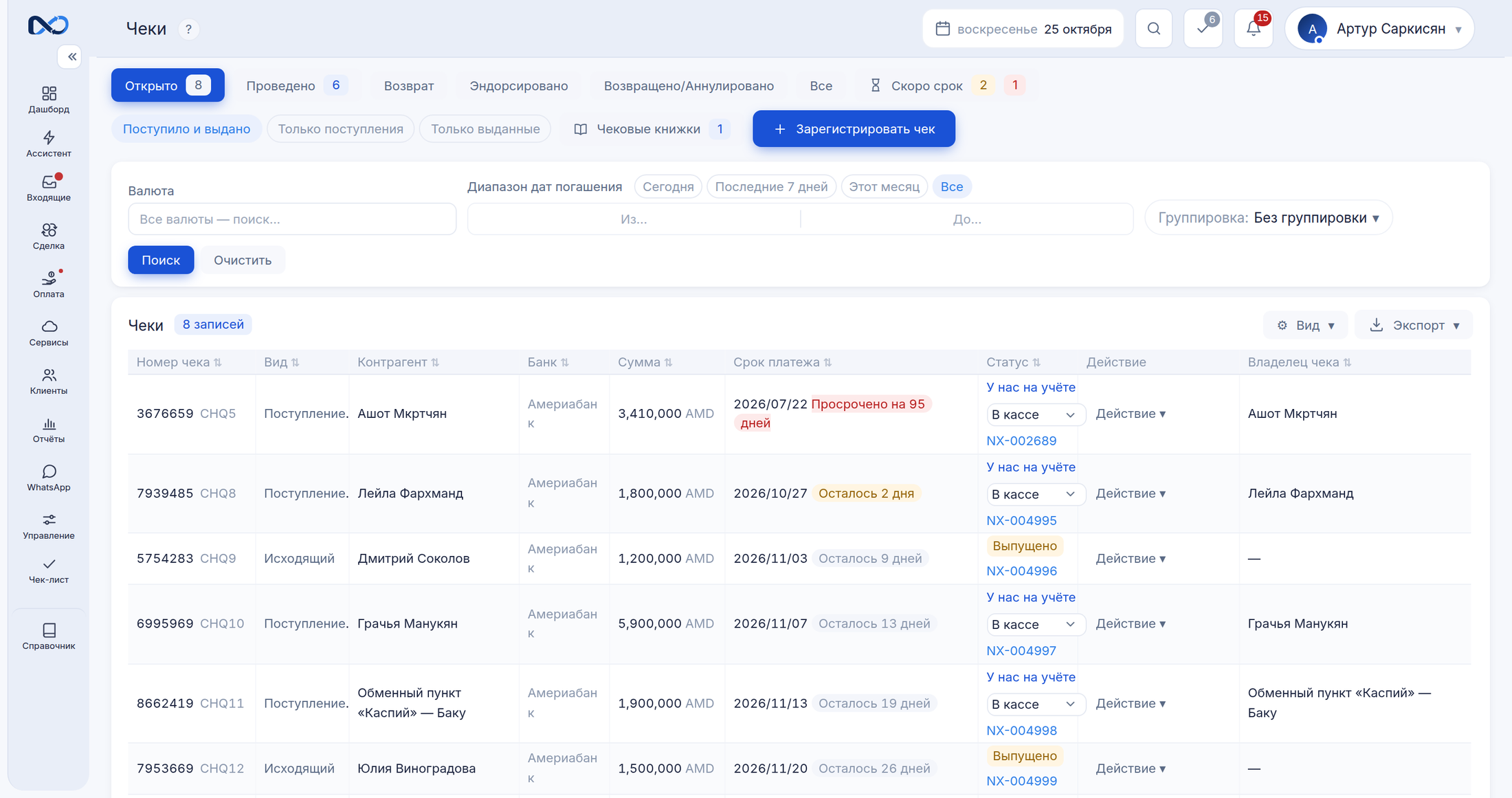This screenshot has height=798, width=1512.
Task: Open Управление sliders icon
Action: [49, 526]
